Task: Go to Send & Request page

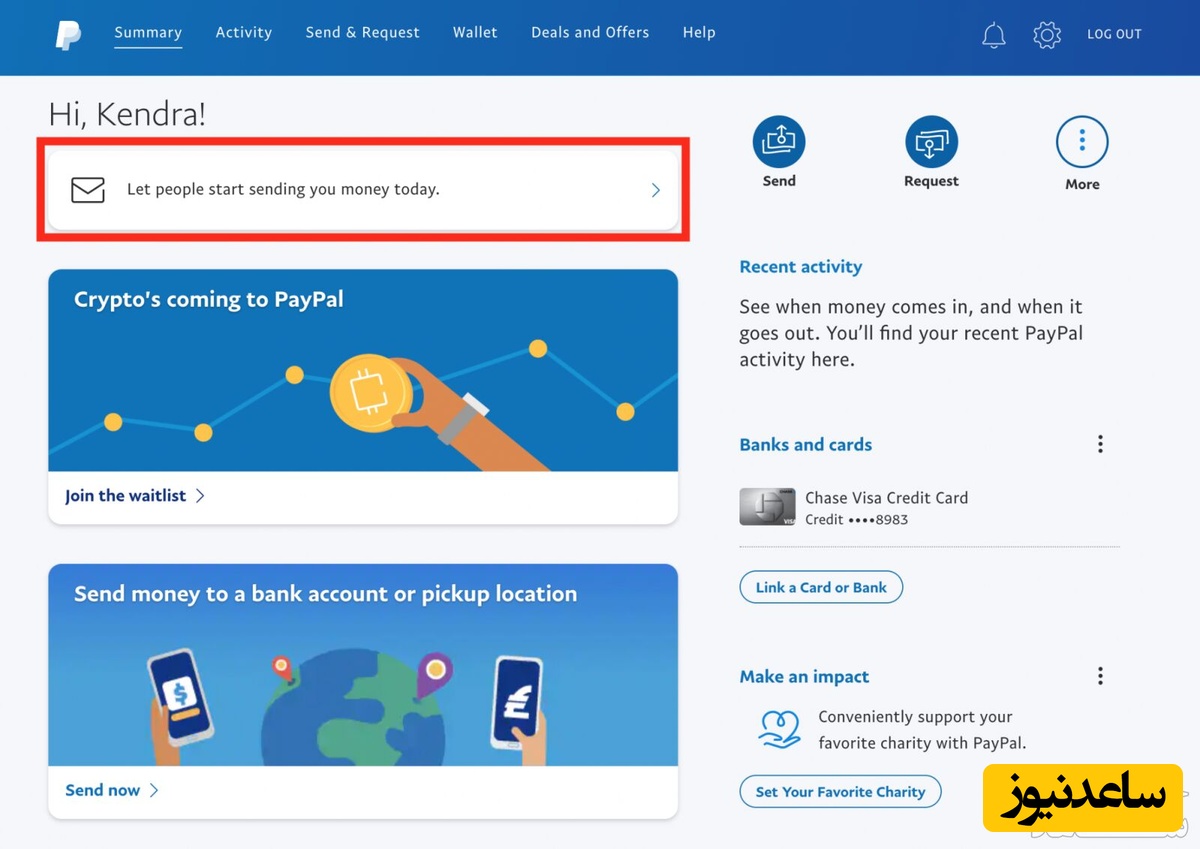Action: [362, 33]
